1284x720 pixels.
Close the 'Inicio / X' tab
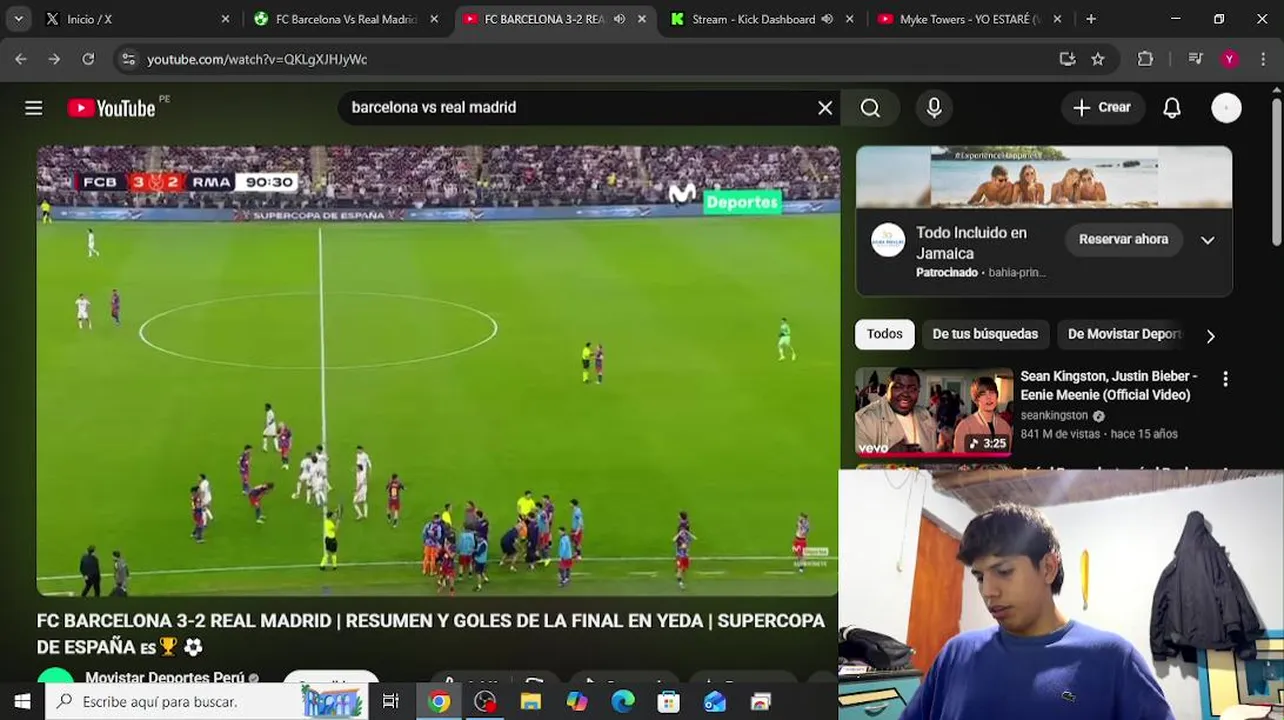[225, 19]
